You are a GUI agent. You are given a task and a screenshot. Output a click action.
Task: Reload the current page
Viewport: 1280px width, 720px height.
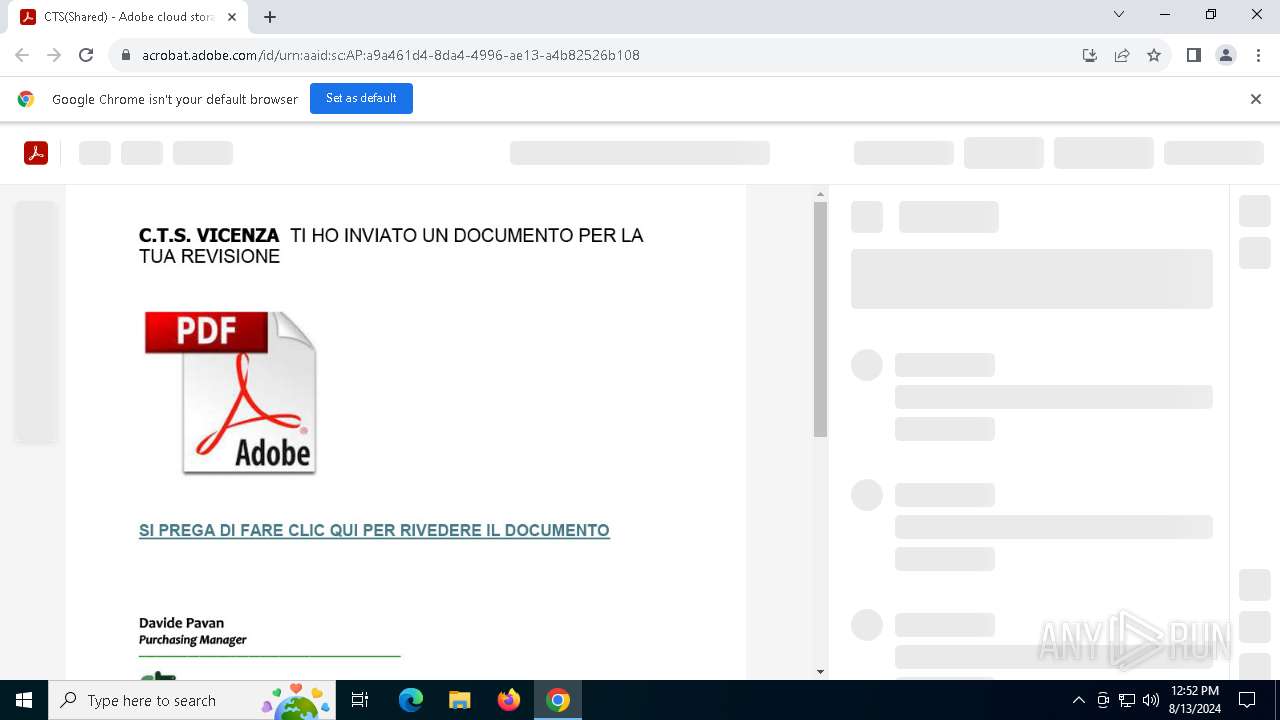(86, 55)
